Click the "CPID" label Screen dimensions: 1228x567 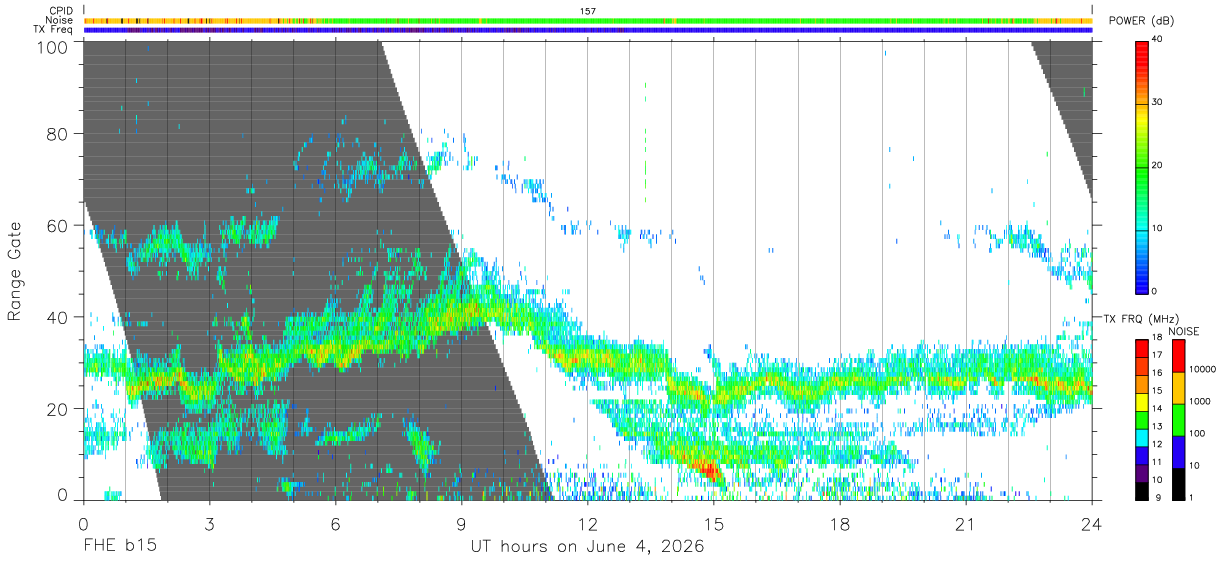61,11
